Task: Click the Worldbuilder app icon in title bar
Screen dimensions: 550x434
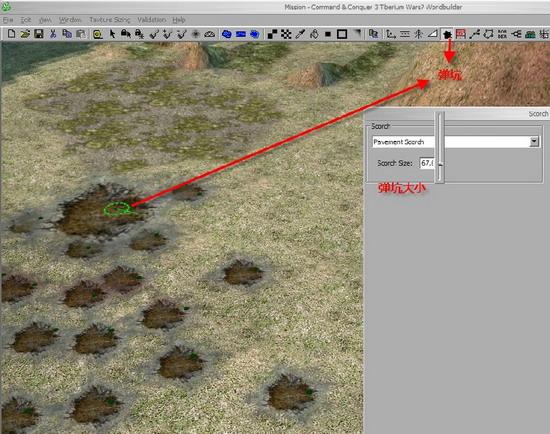Action: coord(6,6)
